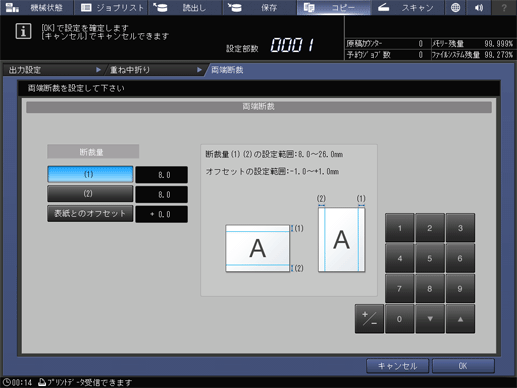Tap keypad digit 9
517x388 pixels.
[460, 289]
